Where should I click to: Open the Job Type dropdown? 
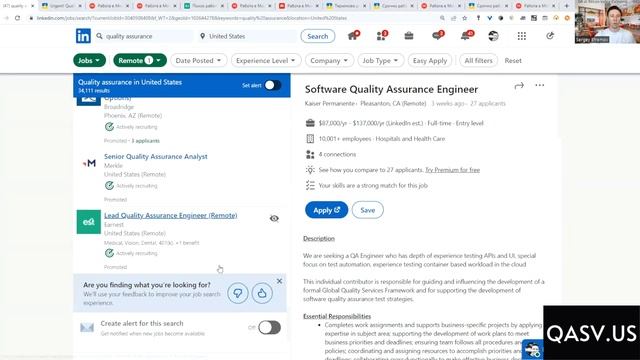380,60
